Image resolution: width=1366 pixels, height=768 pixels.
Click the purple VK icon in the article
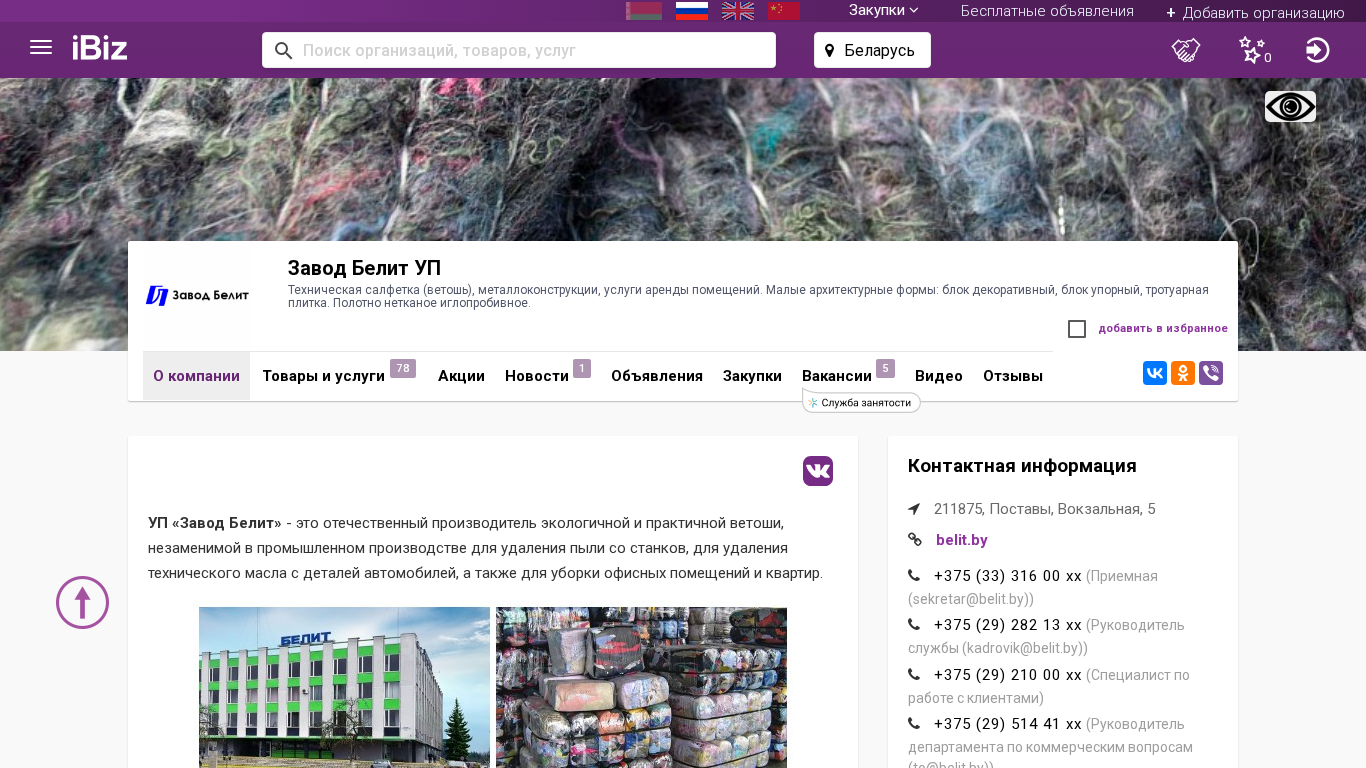pos(818,471)
